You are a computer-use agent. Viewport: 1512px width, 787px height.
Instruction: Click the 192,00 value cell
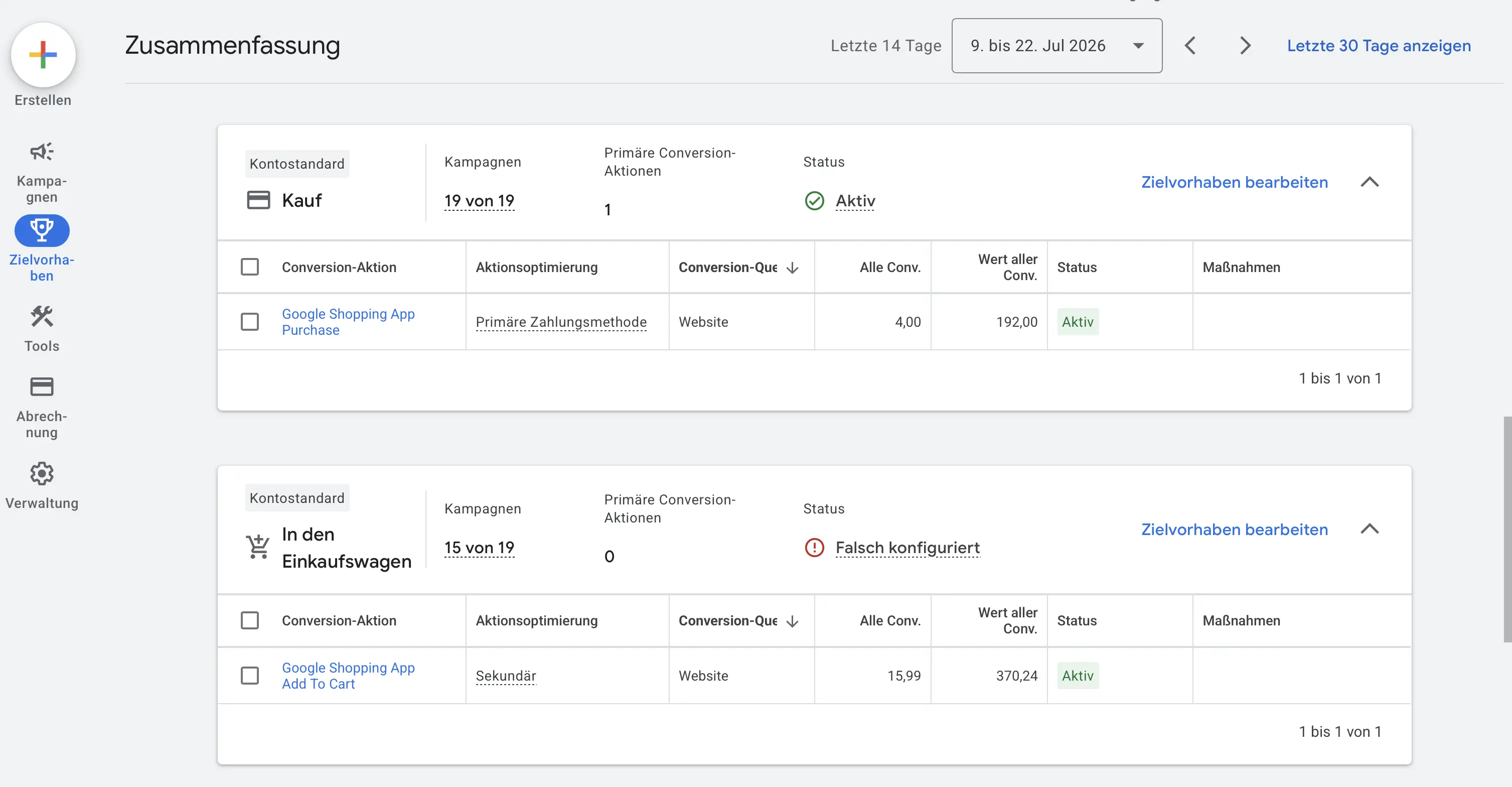pos(1016,322)
